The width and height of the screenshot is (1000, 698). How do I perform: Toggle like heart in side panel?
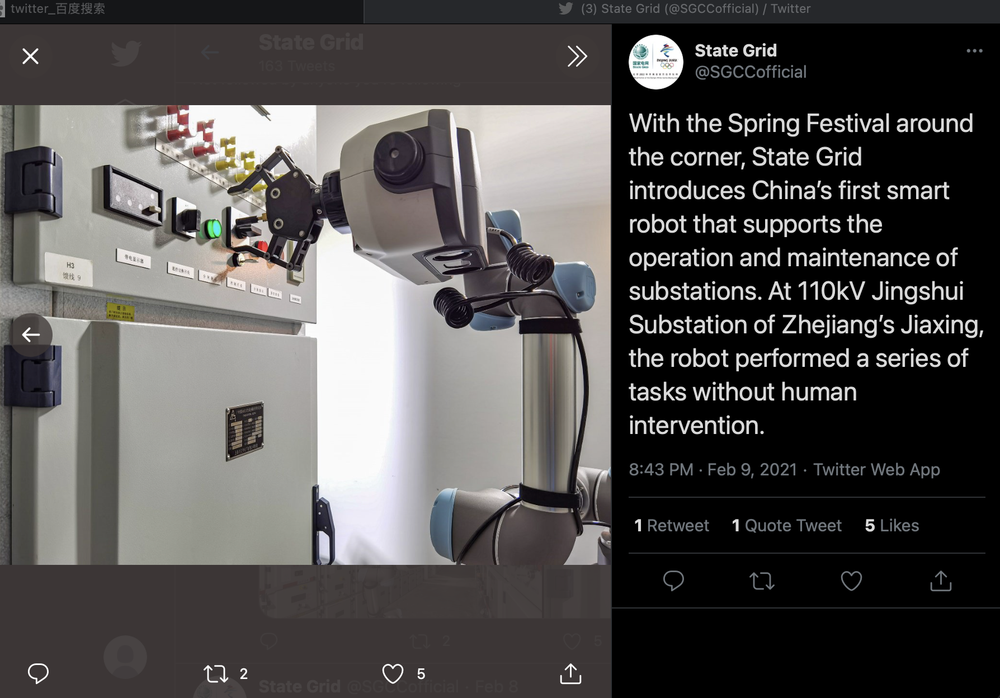851,581
